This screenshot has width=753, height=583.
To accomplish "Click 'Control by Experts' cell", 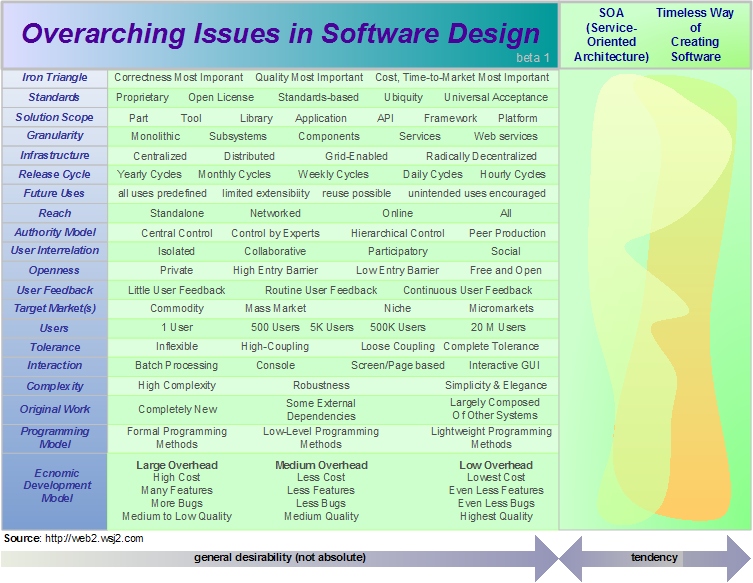I will tap(275, 233).
